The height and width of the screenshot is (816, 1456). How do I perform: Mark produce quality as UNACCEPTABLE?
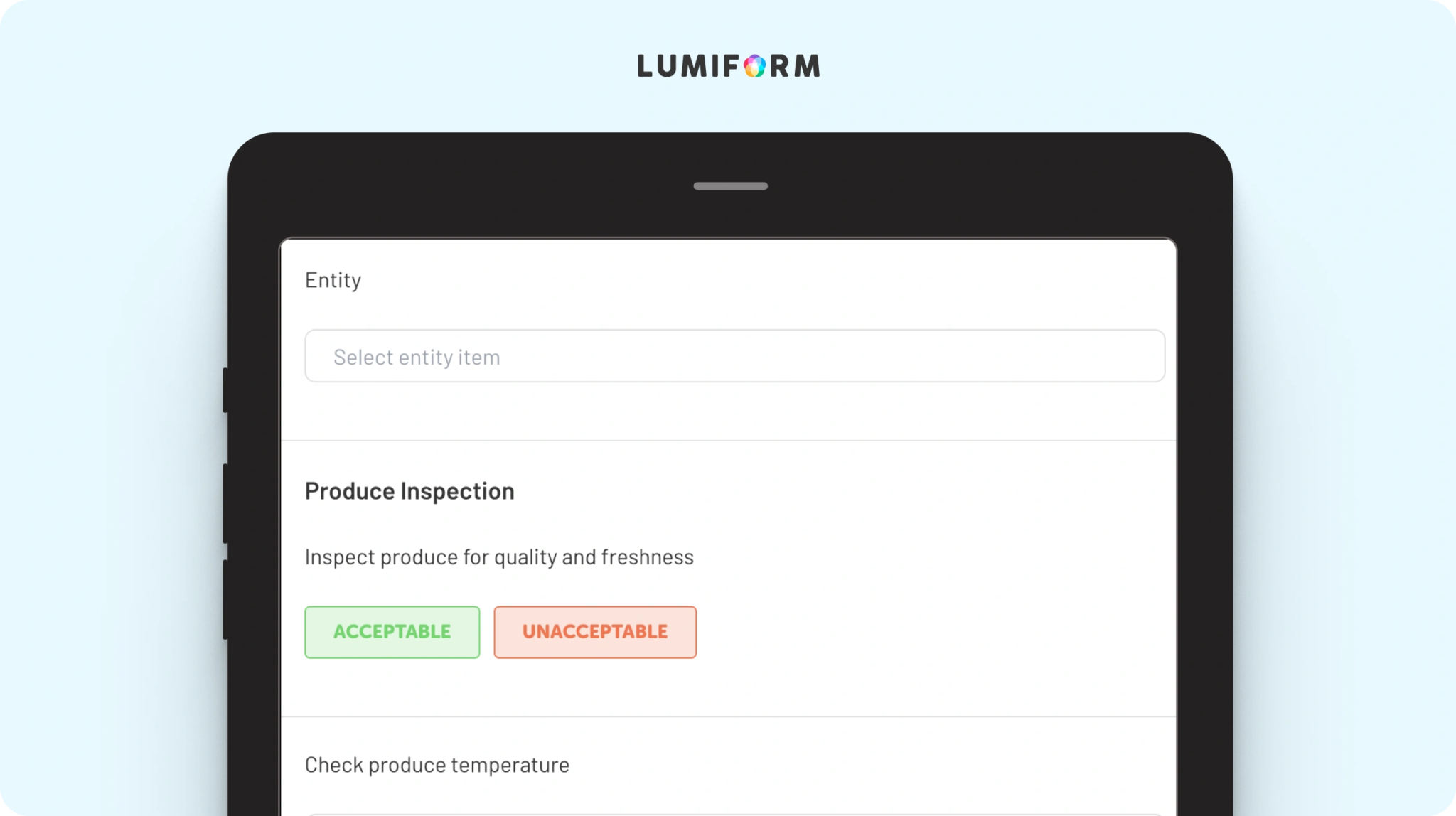point(595,632)
